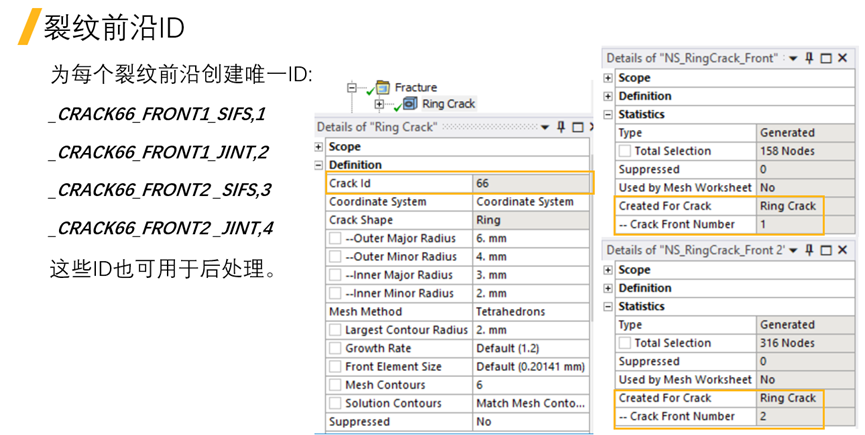Screen dimensions: 865x435
Task: Click the Crack Shape value Ring
Action: tap(532, 220)
